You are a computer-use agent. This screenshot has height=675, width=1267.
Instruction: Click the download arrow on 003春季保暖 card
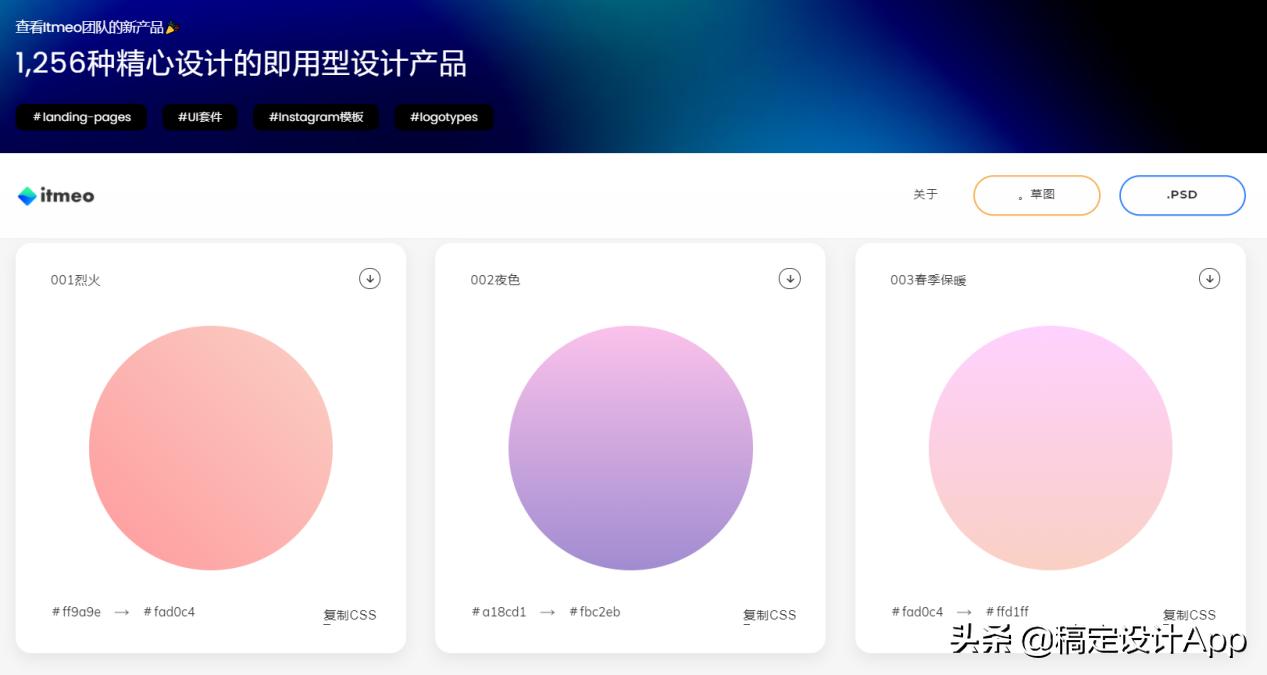coord(1209,279)
